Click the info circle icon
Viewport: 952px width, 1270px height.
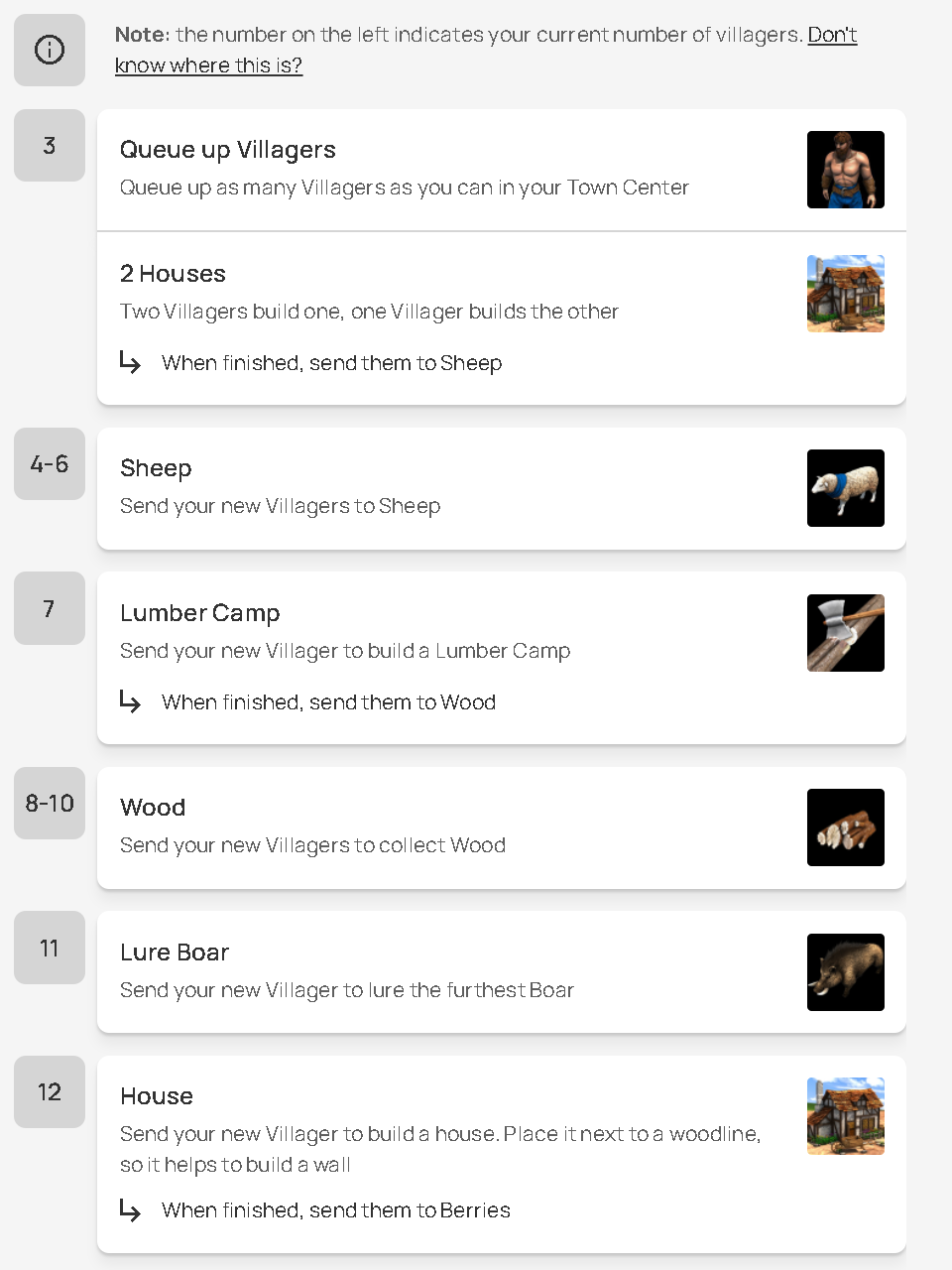50,50
